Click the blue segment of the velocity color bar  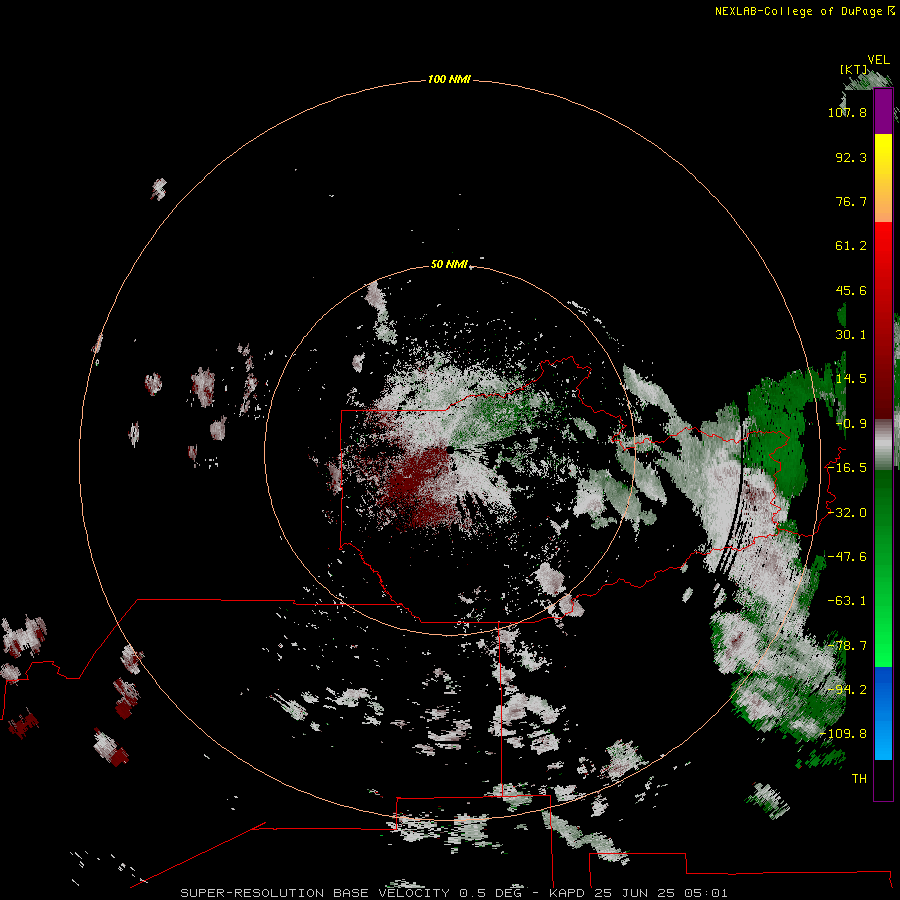pyautogui.click(x=883, y=712)
